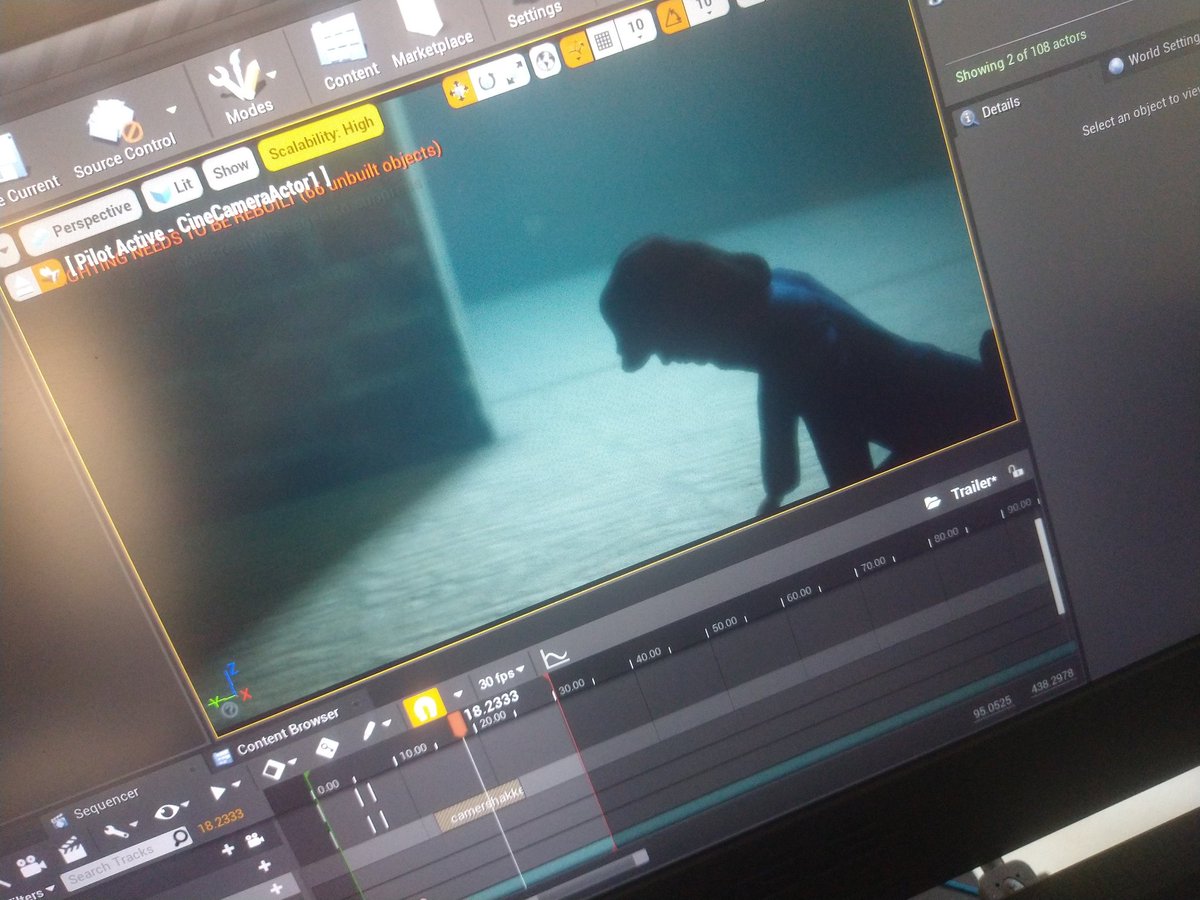Screen dimensions: 1200x900
Task: Click the 438.2978 working range end value
Action: [x=1051, y=682]
